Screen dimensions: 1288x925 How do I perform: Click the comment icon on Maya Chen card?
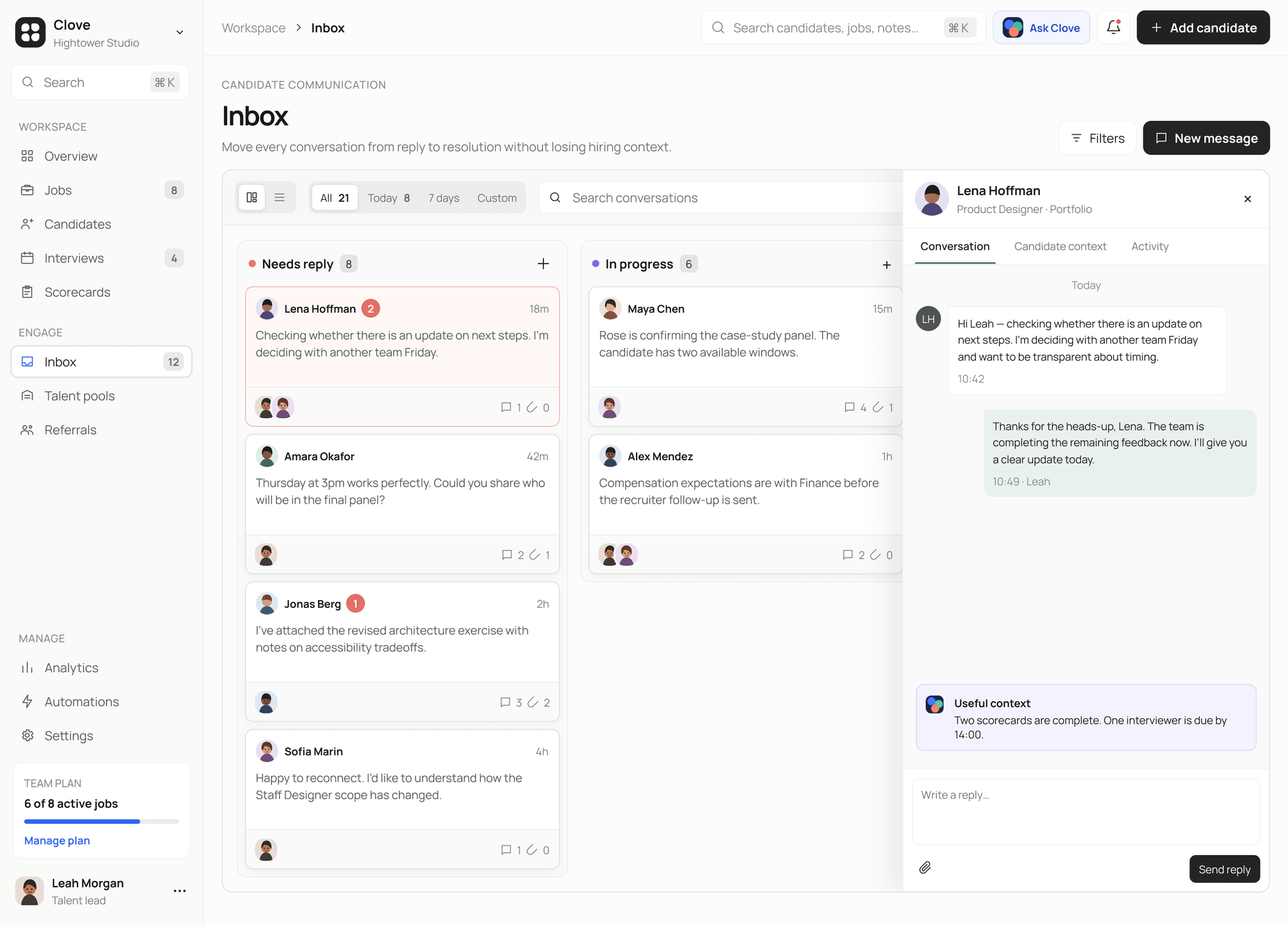coord(849,407)
